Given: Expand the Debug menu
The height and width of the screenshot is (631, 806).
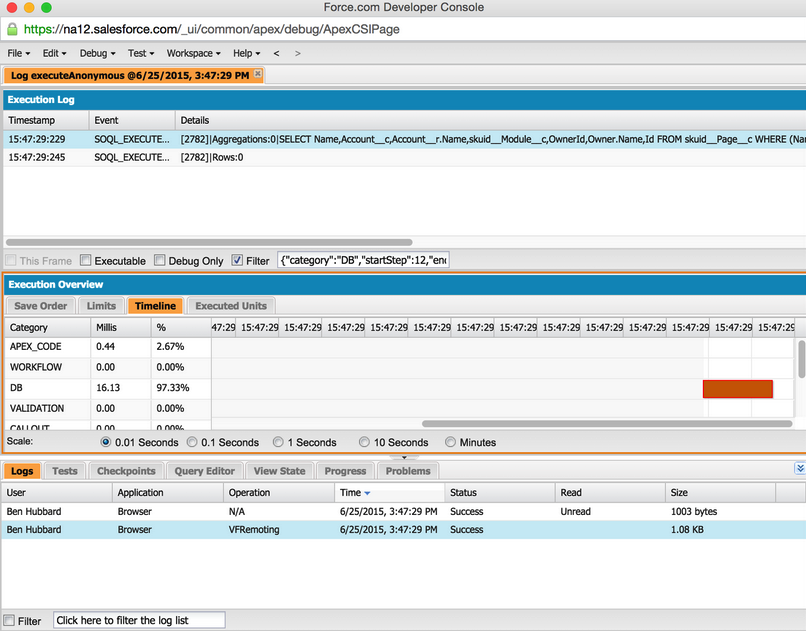Looking at the screenshot, I should [x=97, y=53].
